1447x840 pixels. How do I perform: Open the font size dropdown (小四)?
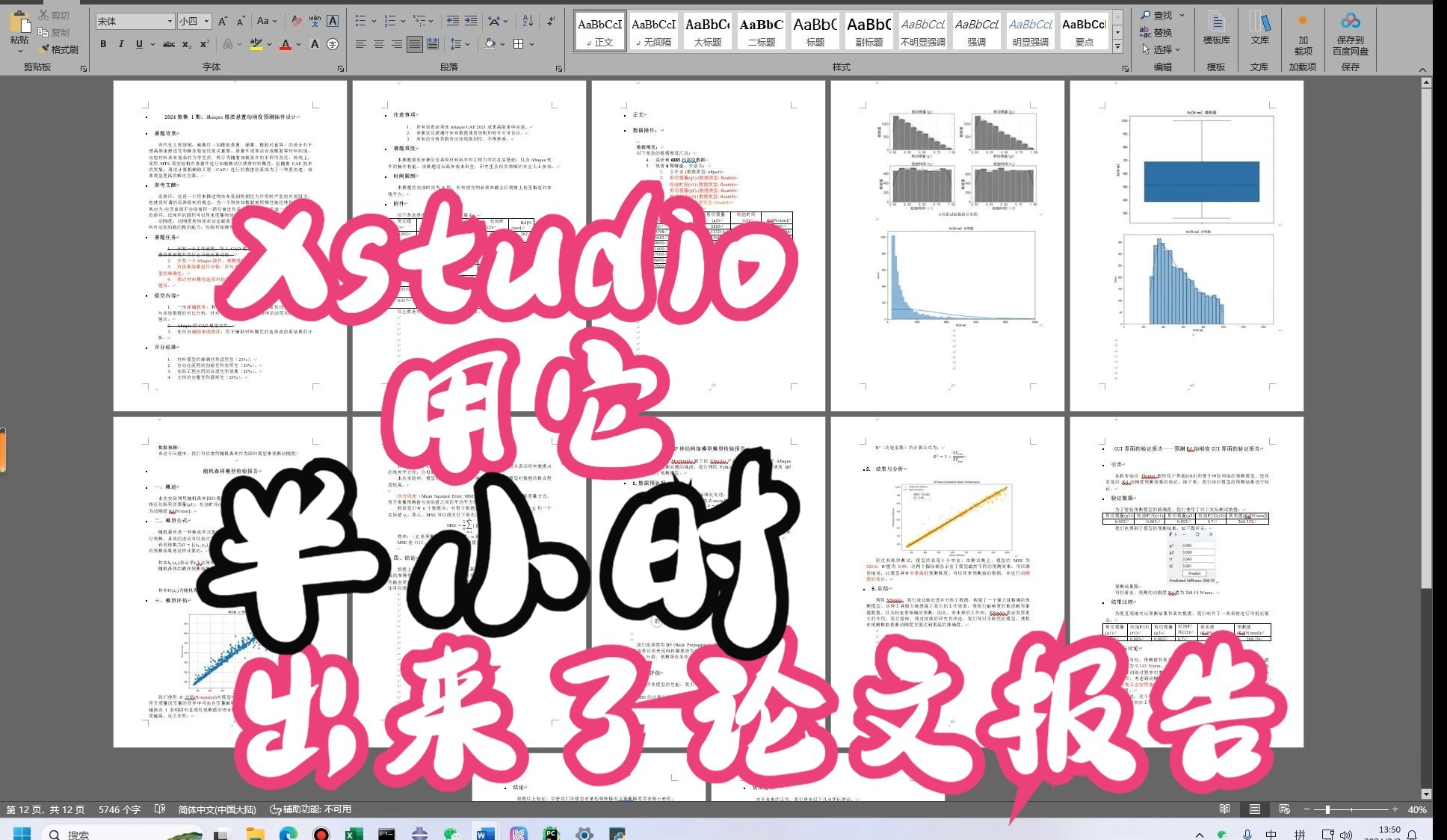[x=206, y=21]
